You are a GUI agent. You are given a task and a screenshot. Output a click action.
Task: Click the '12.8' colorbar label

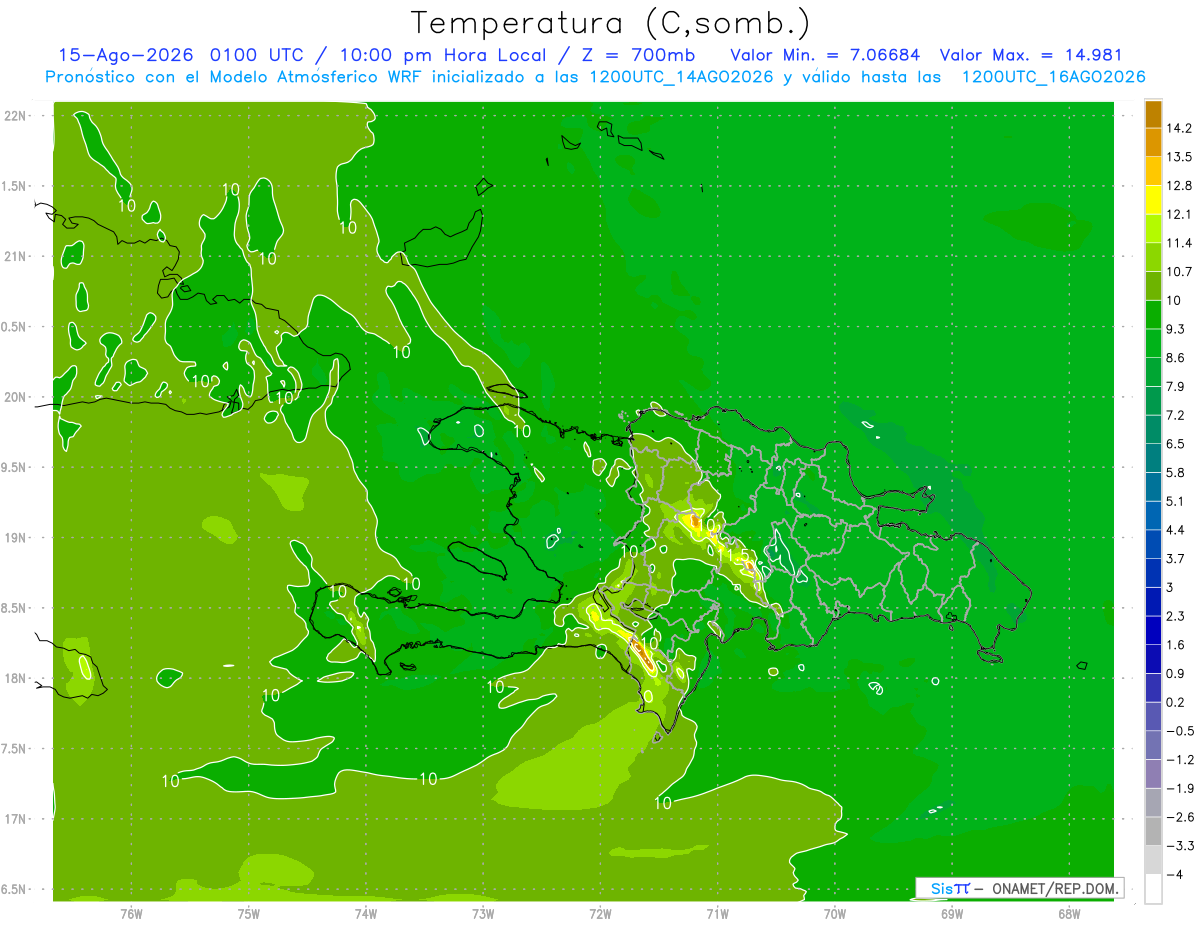click(x=1179, y=186)
